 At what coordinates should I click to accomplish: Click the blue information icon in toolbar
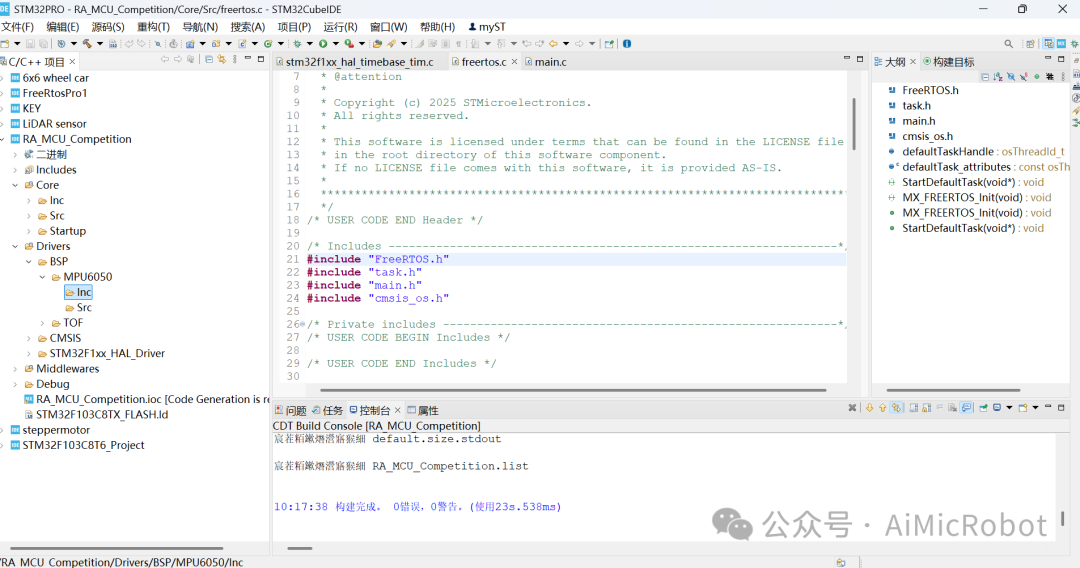click(627, 43)
